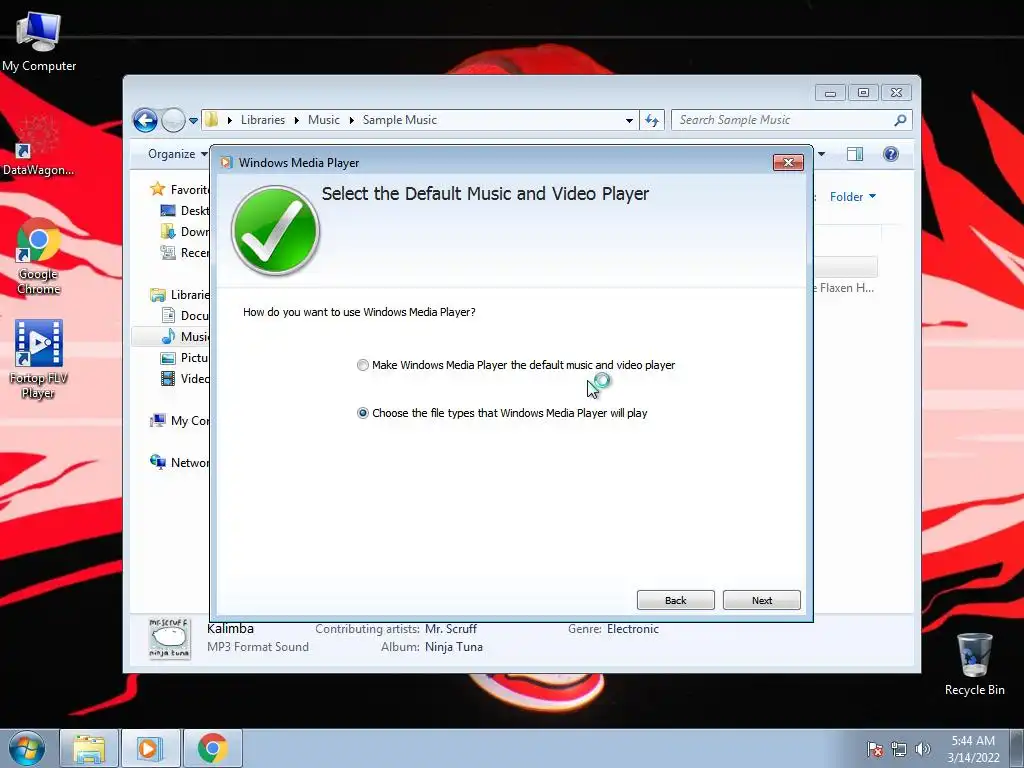
Task: Select Videos in the navigation pane
Action: tap(185, 379)
